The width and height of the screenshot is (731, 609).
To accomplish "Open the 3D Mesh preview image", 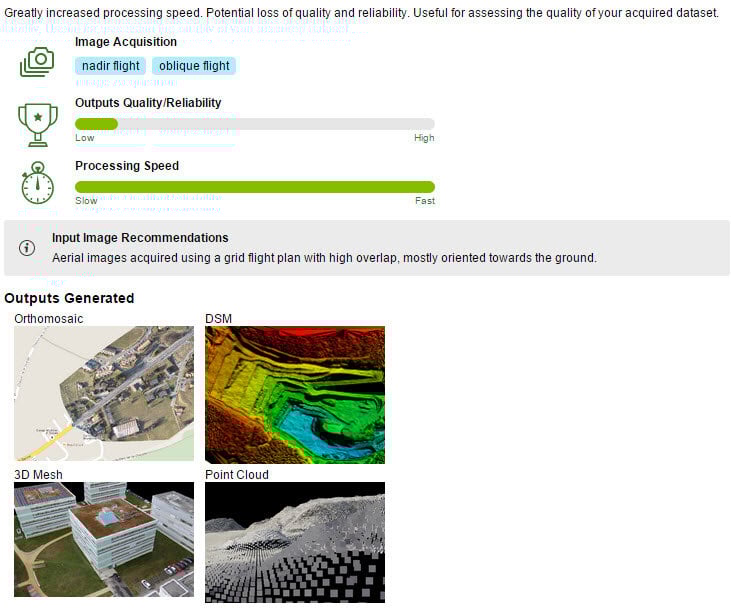I will click(104, 542).
